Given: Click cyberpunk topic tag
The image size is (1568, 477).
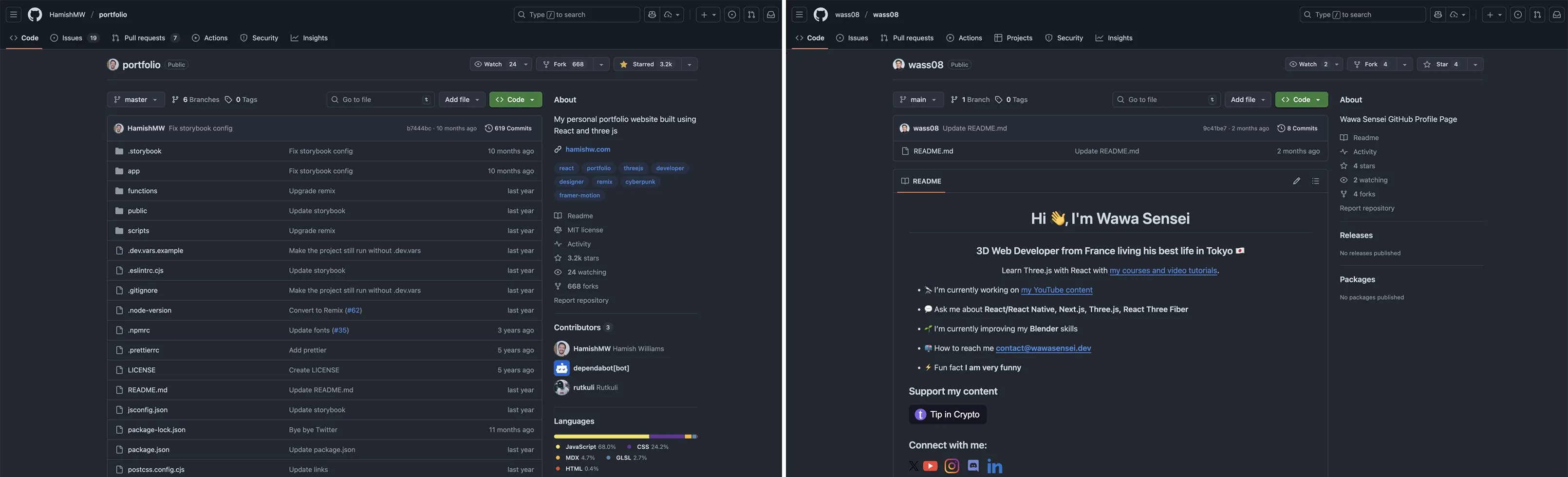Looking at the screenshot, I should (x=640, y=182).
